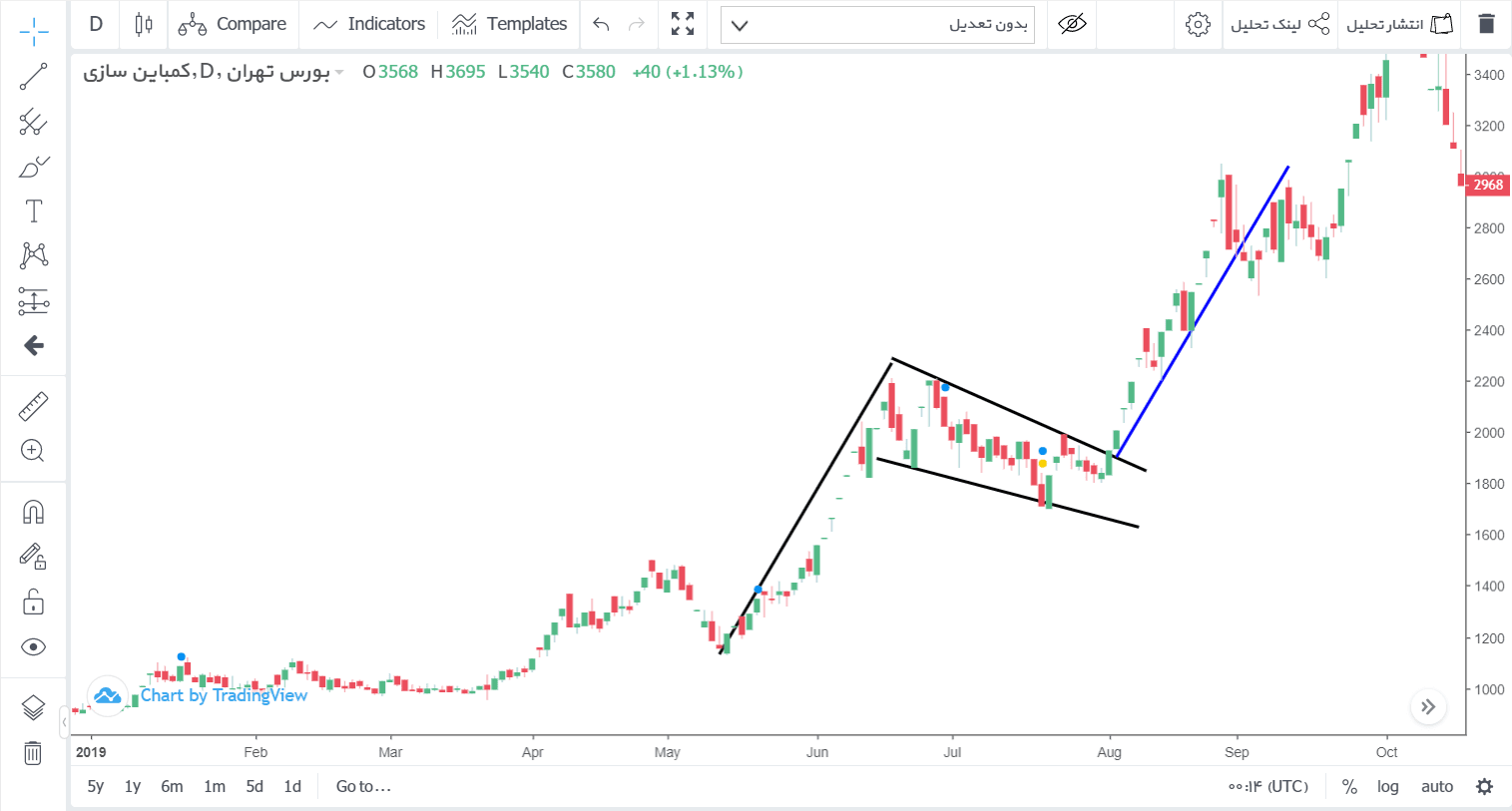
Task: Click the back arrow icon in sidebar
Action: pyautogui.click(x=33, y=345)
